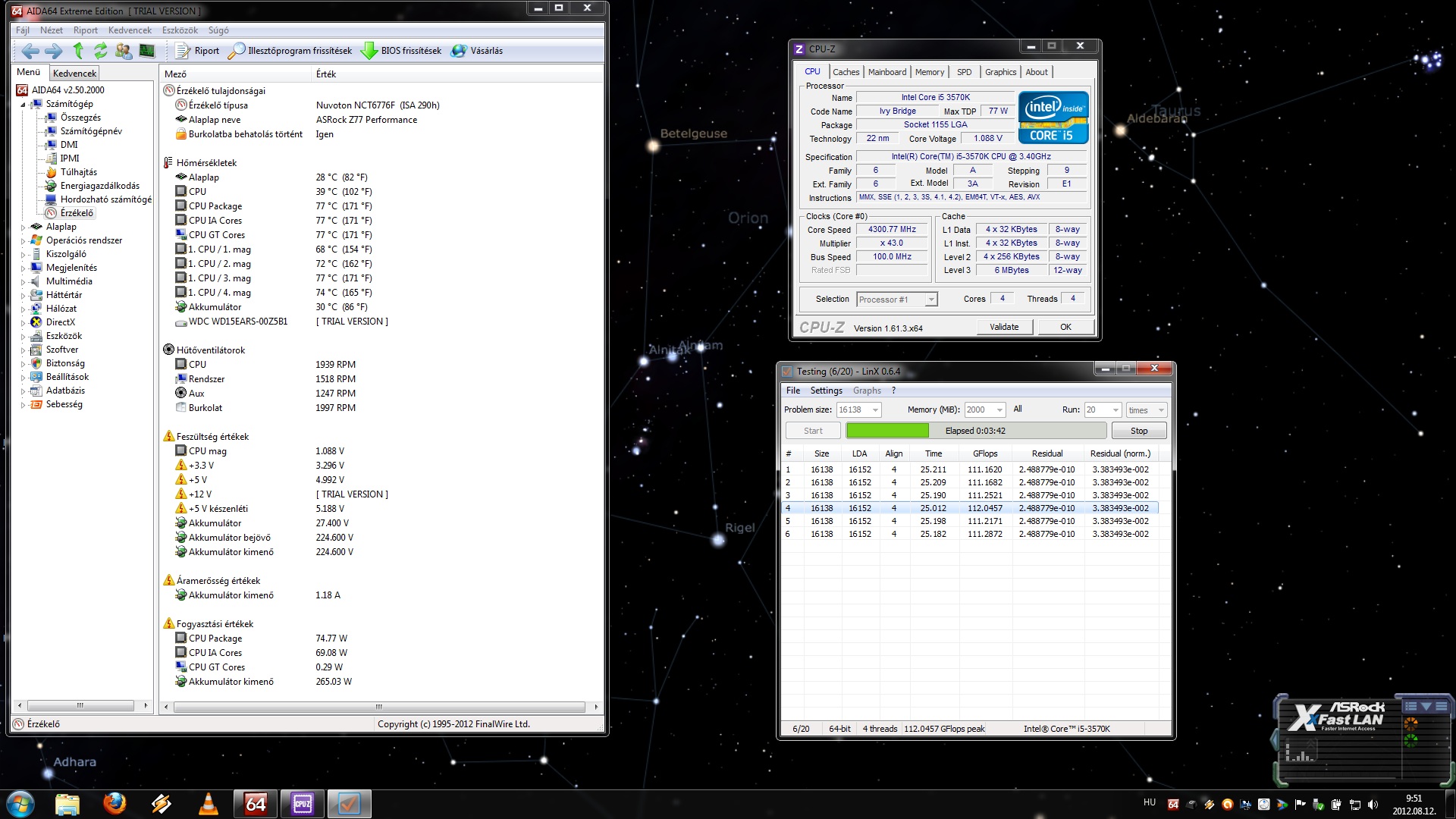This screenshot has height=819, width=1456.
Task: Open About tab in CPU-Z
Action: tap(1037, 72)
